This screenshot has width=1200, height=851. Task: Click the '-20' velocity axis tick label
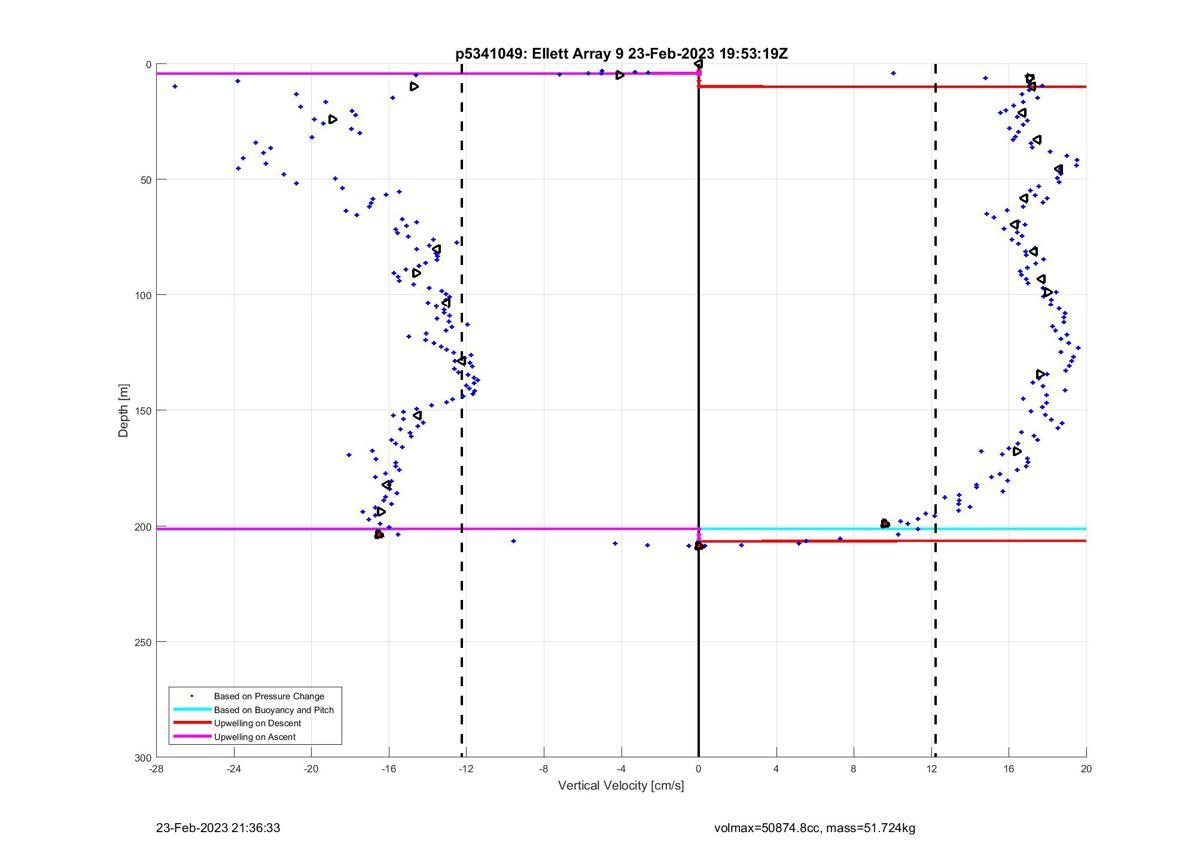click(311, 769)
